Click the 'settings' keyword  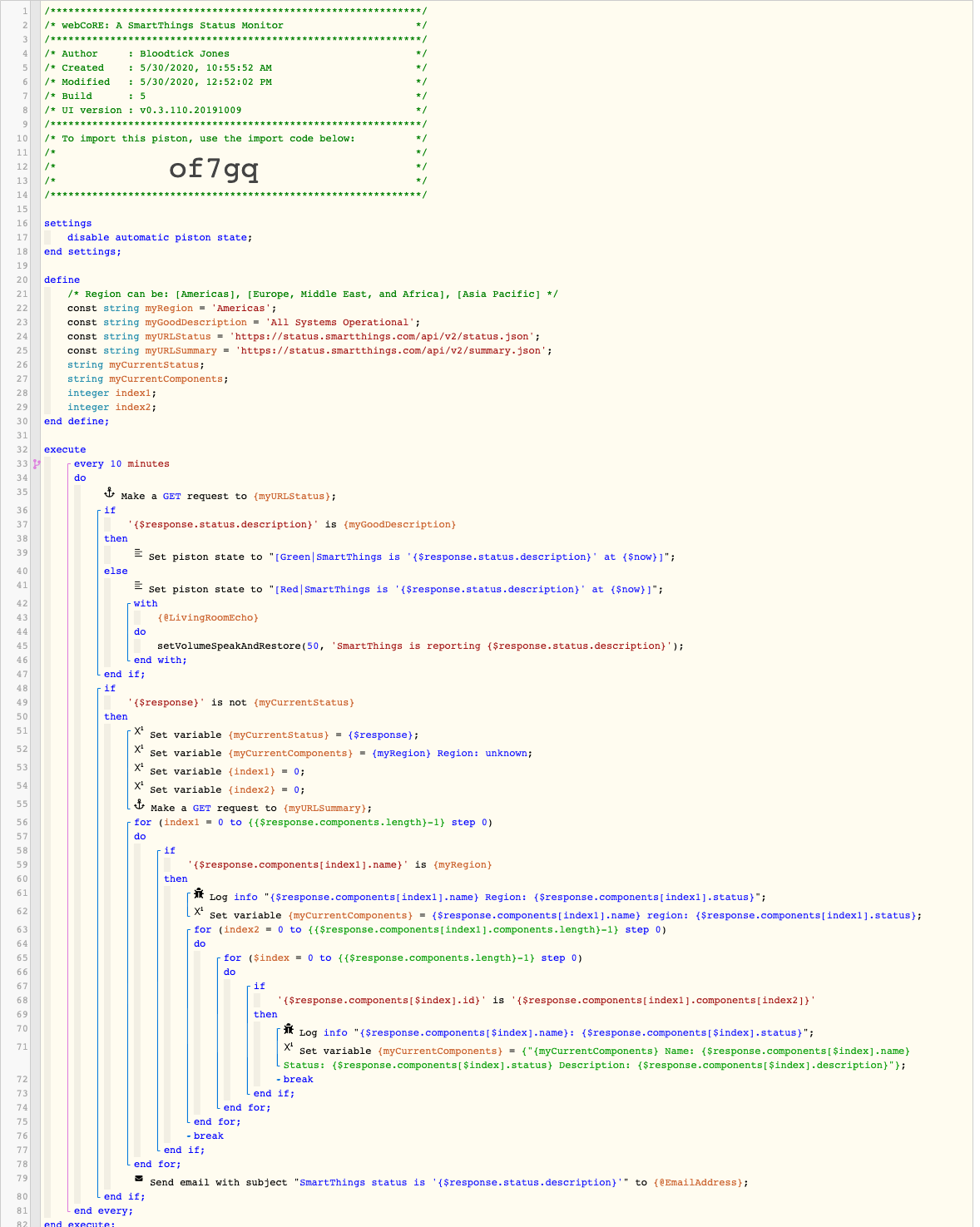coord(68,224)
